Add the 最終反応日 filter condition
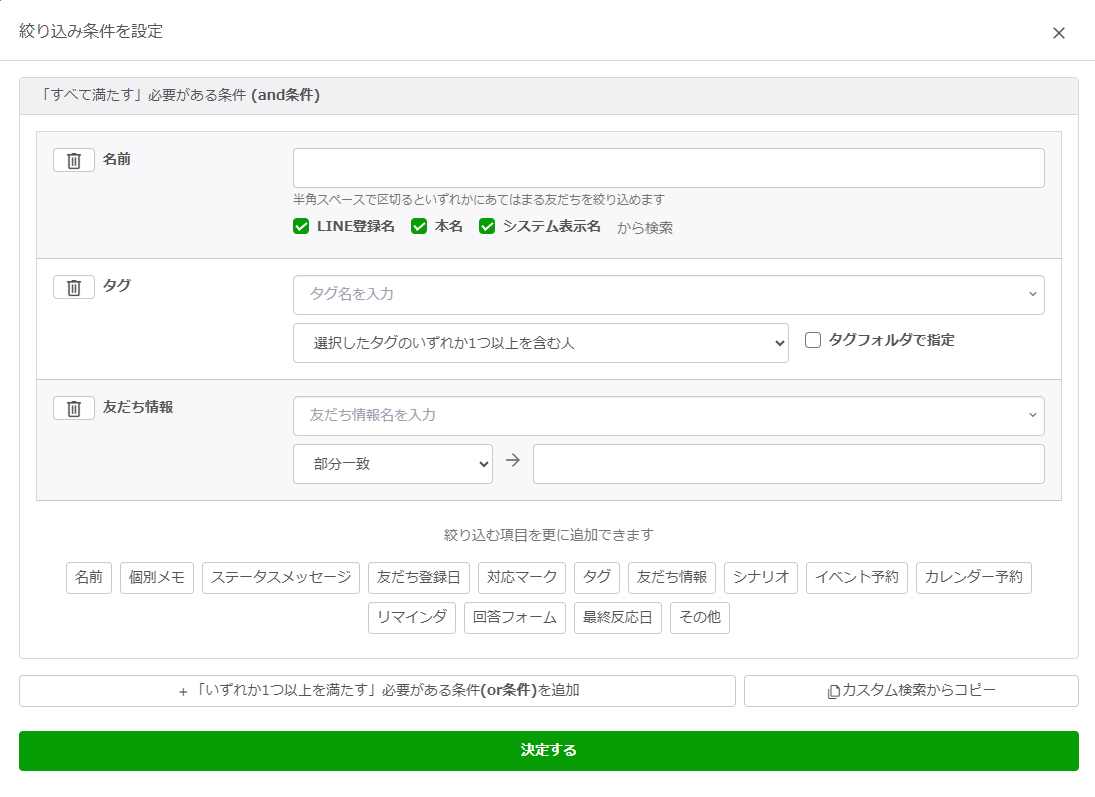Image resolution: width=1095 pixels, height=797 pixels. 617,617
